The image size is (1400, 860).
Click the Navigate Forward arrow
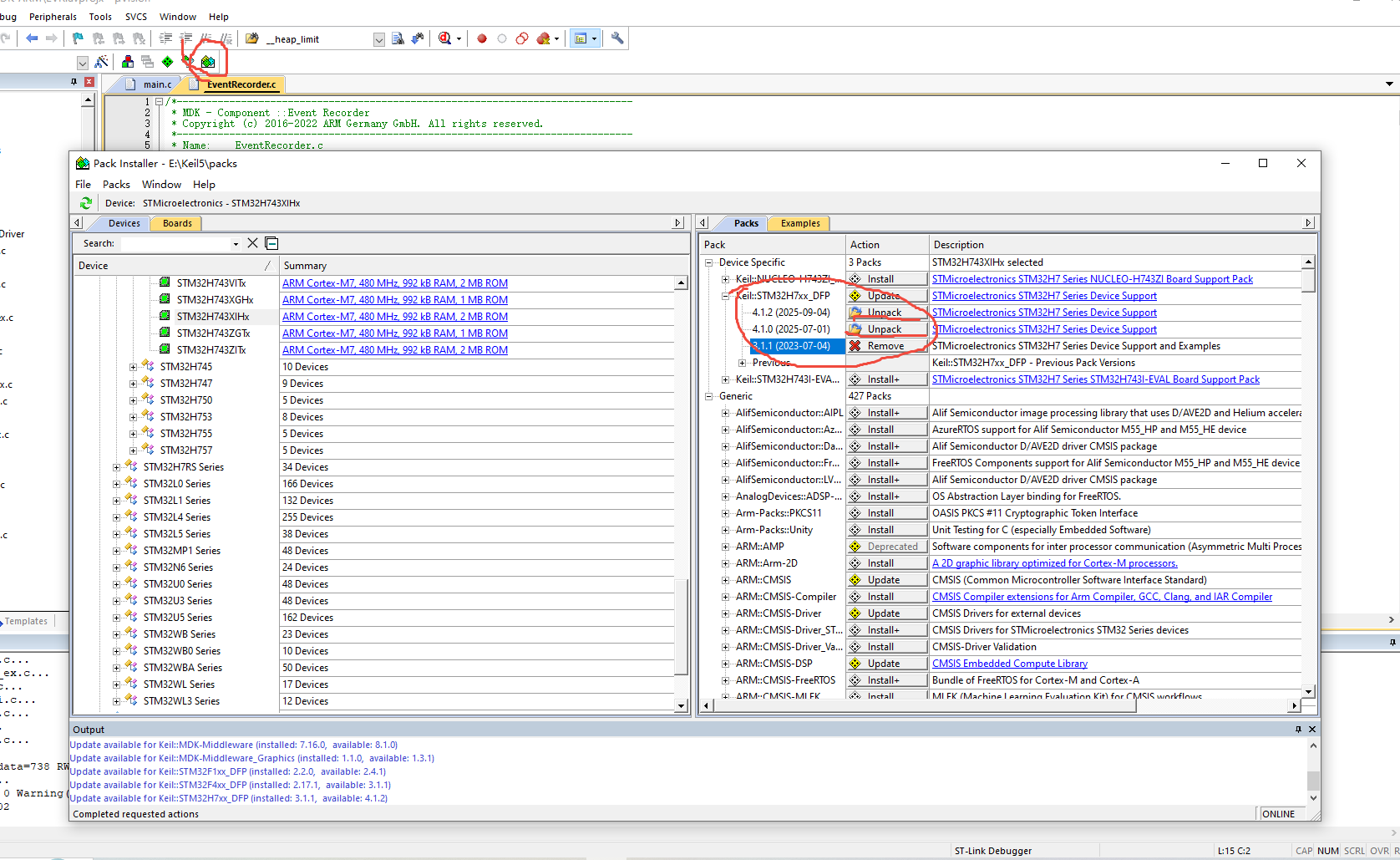(52, 38)
